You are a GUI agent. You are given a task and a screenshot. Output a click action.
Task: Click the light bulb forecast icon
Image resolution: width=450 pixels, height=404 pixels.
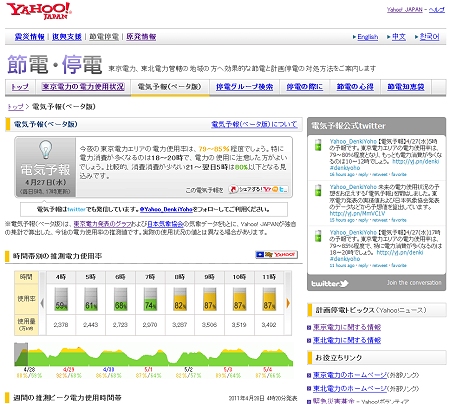(45, 150)
